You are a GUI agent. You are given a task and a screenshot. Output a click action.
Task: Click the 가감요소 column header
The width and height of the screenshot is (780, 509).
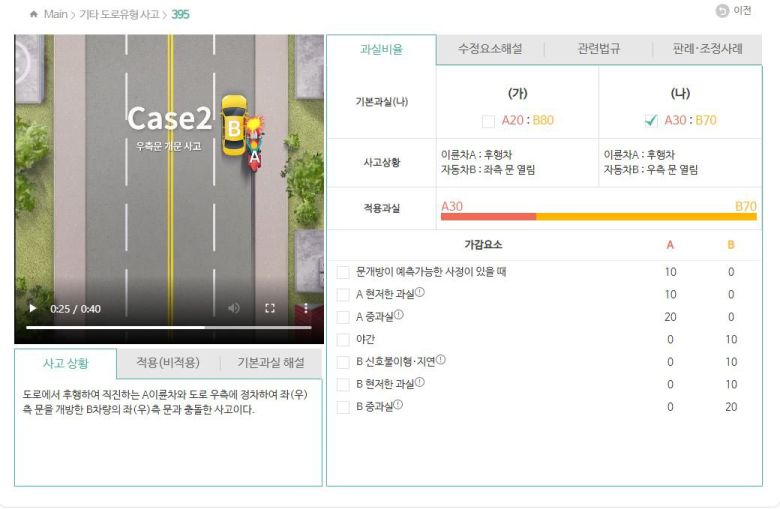point(483,245)
